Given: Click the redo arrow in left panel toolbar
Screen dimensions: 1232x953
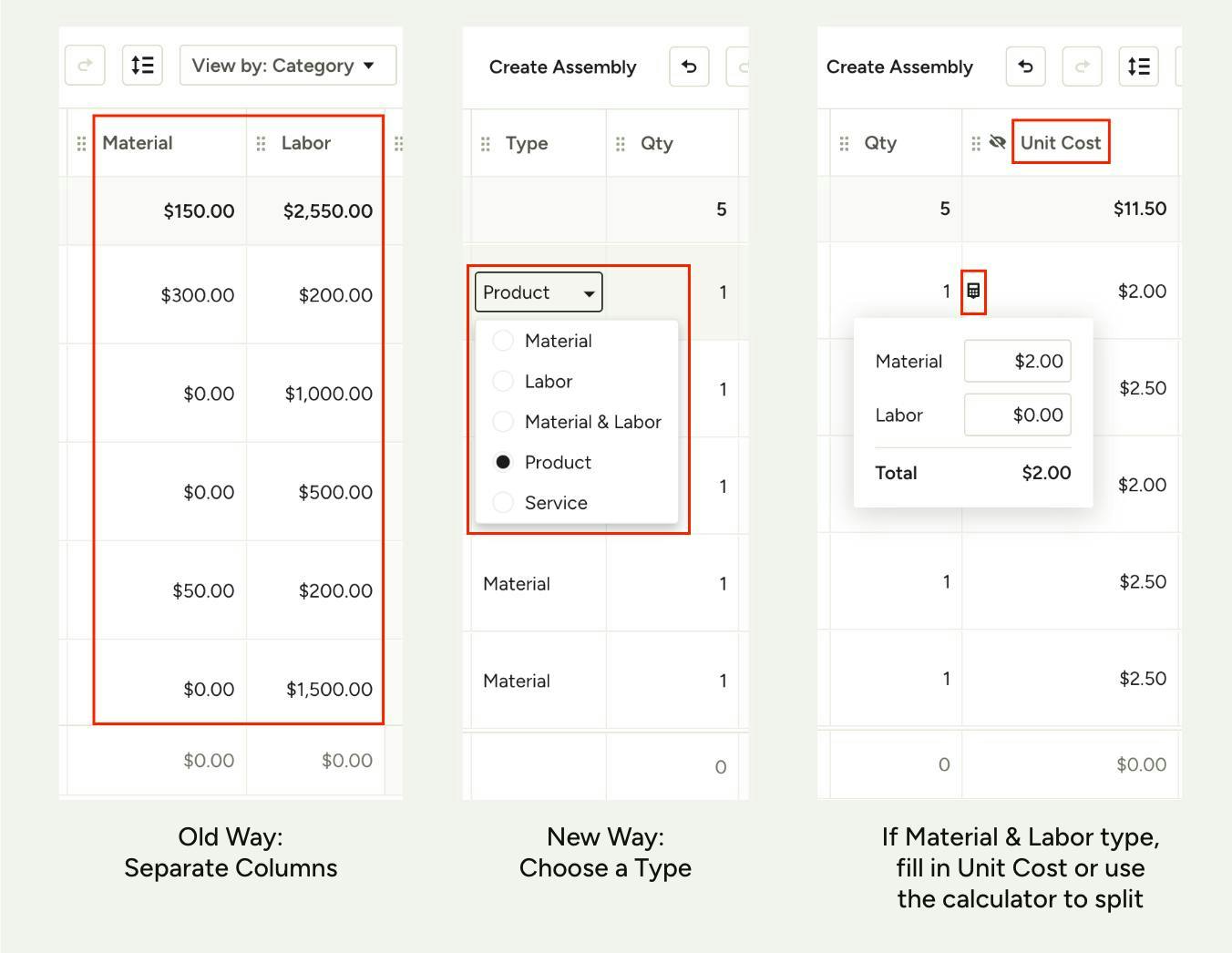Looking at the screenshot, I should [85, 66].
